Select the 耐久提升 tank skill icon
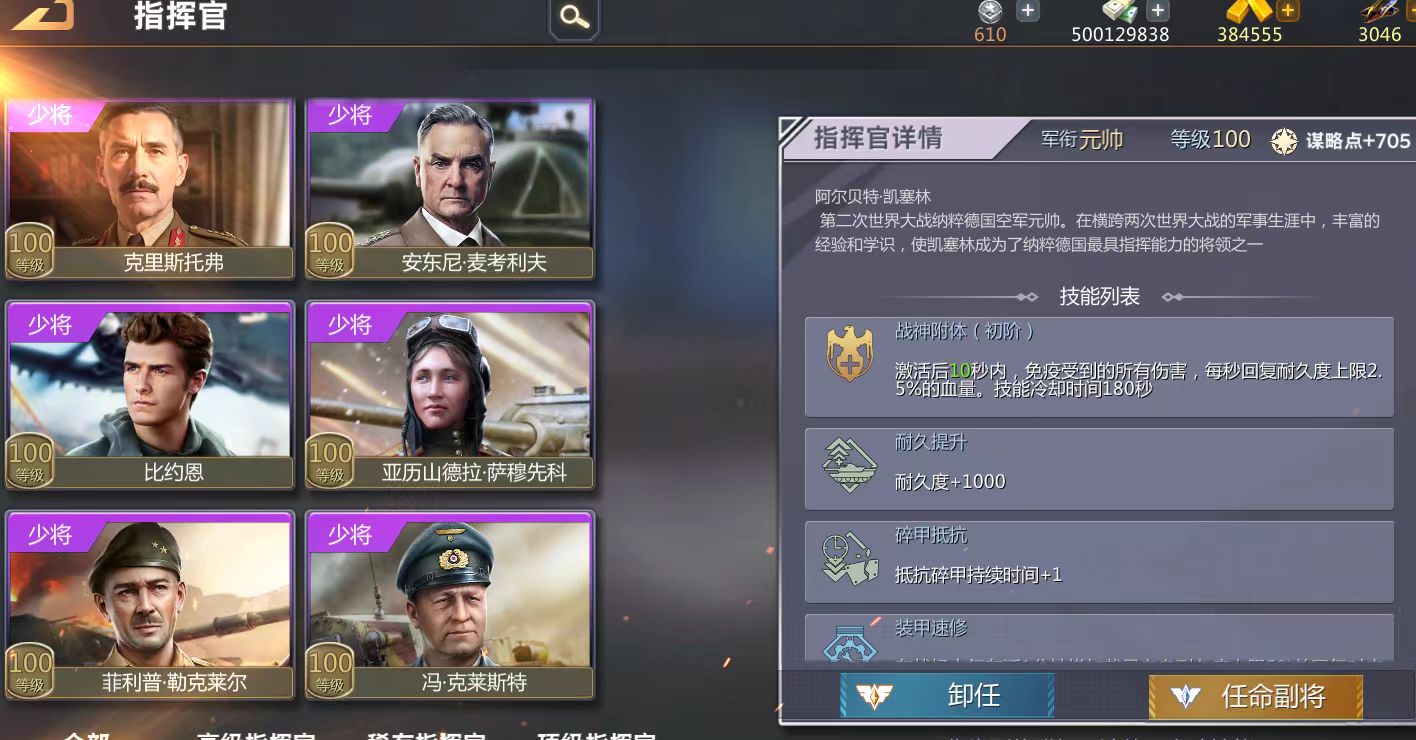Viewport: 1416px width, 740px height. (x=850, y=467)
